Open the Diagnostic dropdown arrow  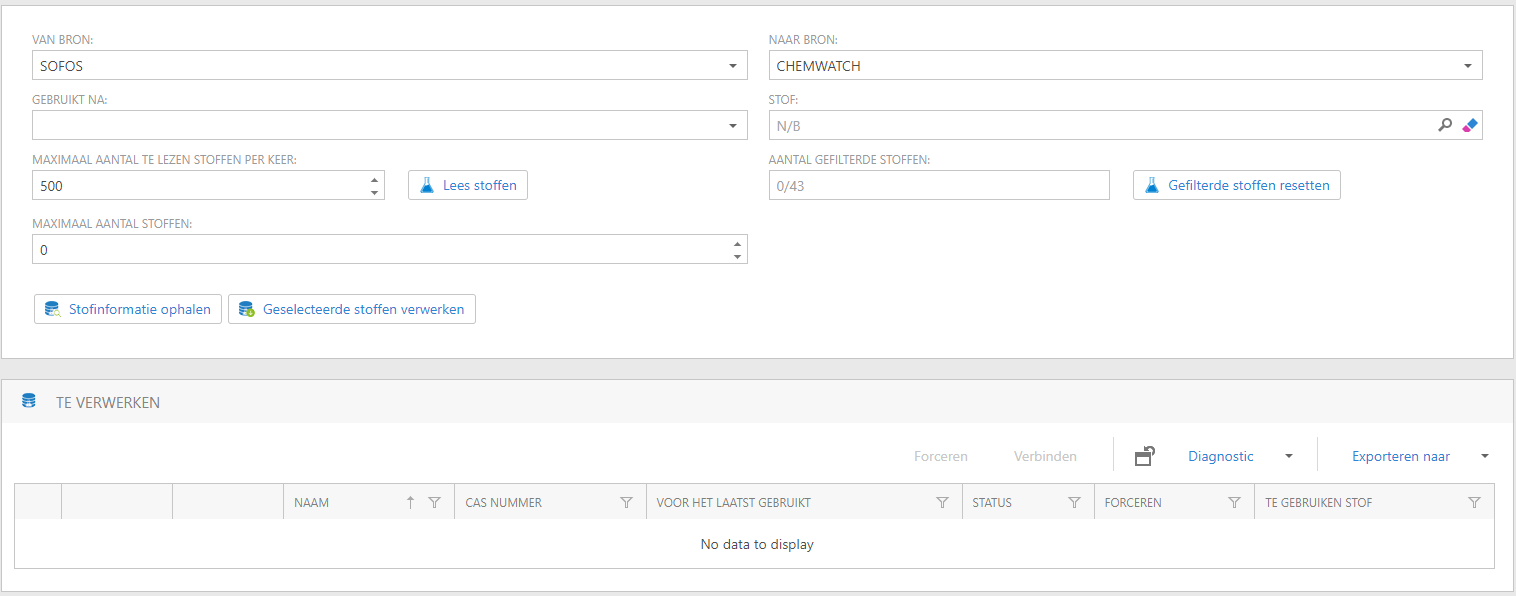point(1288,456)
